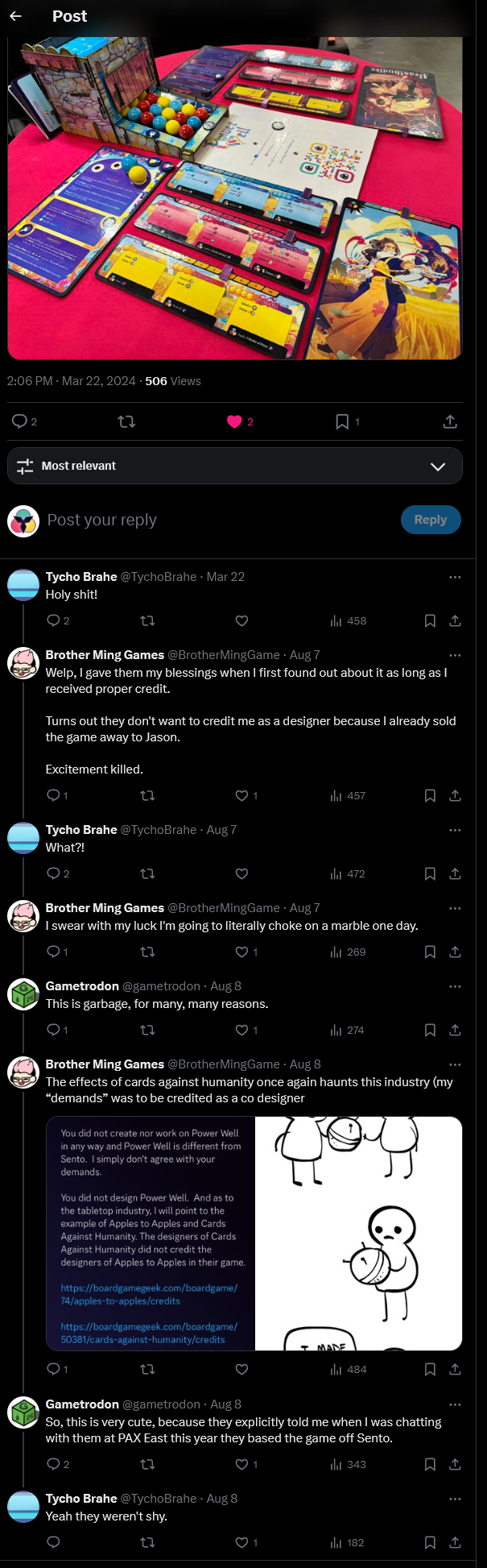Viewport: 487px width, 1568px height.
Task: Click the share icon on the main post
Action: 450,421
